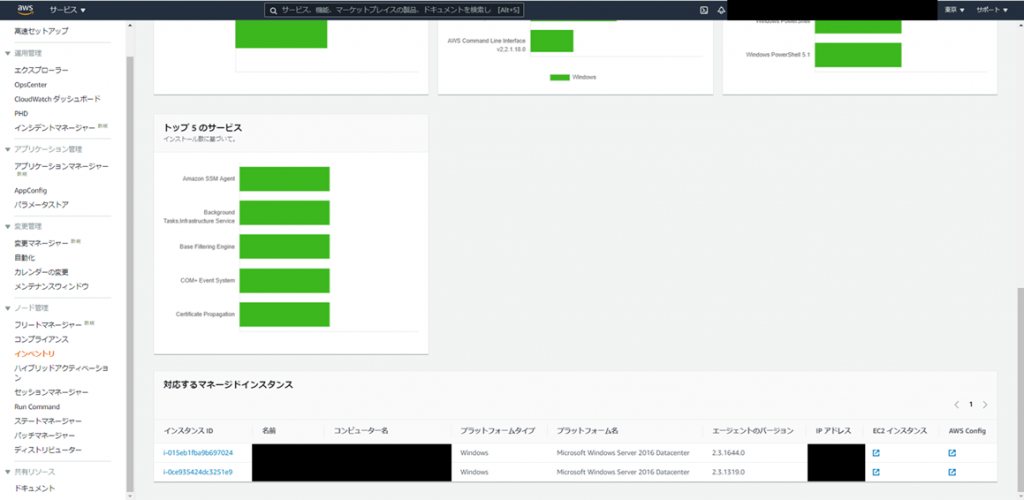
Task: Collapse the 運用管理 sidebar section
Action: (x=8, y=53)
